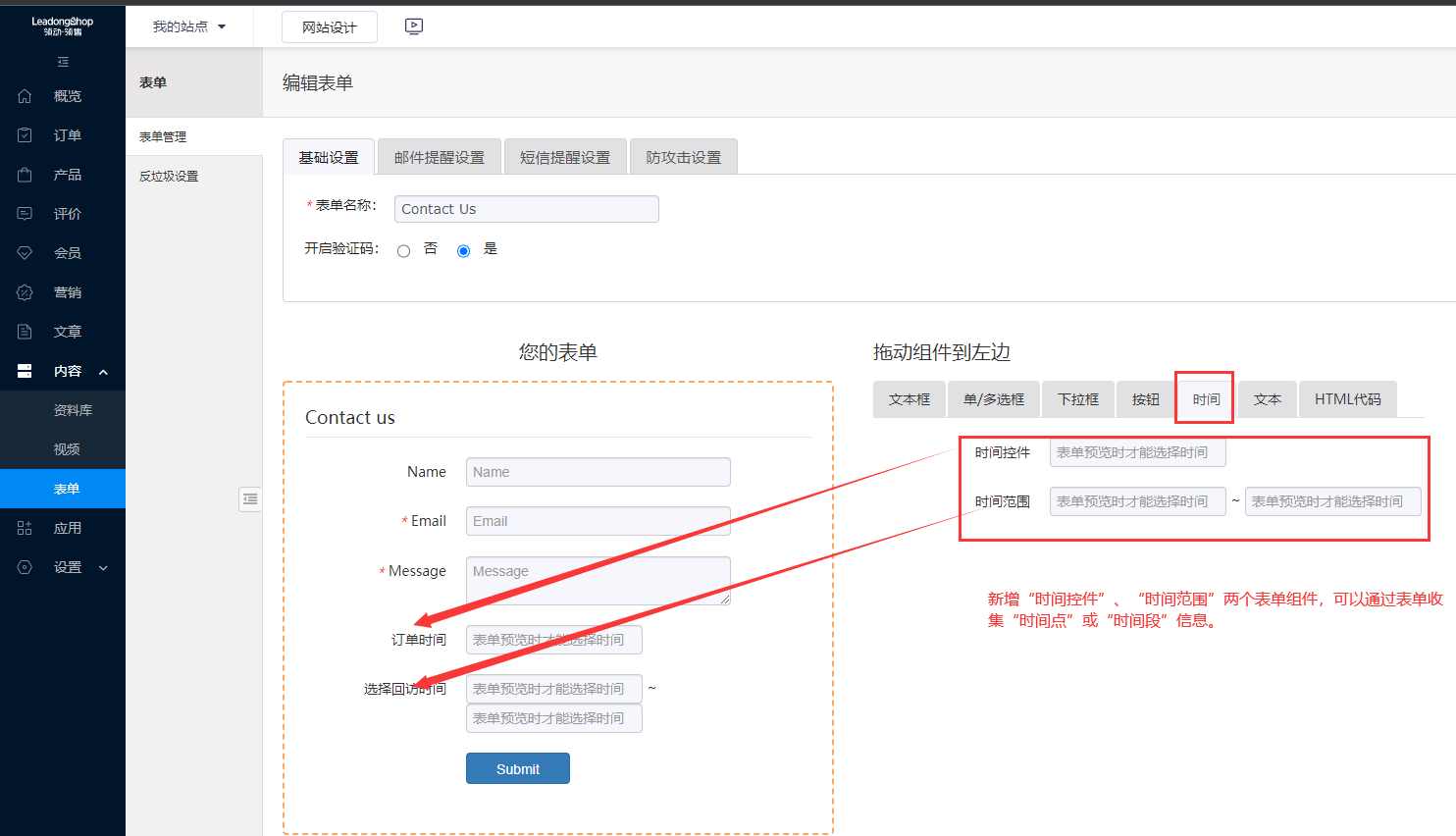Screen dimensions: 1456x836
Task: Toggle the form panel collapse icon
Action: (250, 499)
